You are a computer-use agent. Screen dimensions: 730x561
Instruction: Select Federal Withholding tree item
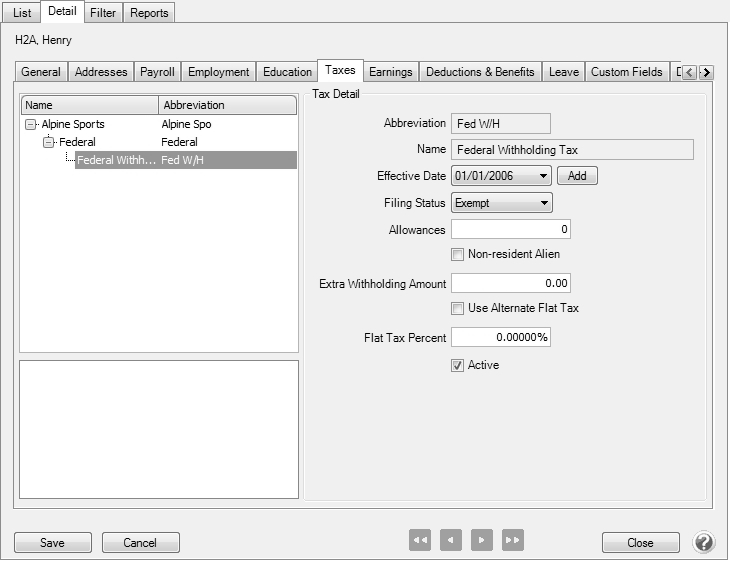click(x=116, y=160)
